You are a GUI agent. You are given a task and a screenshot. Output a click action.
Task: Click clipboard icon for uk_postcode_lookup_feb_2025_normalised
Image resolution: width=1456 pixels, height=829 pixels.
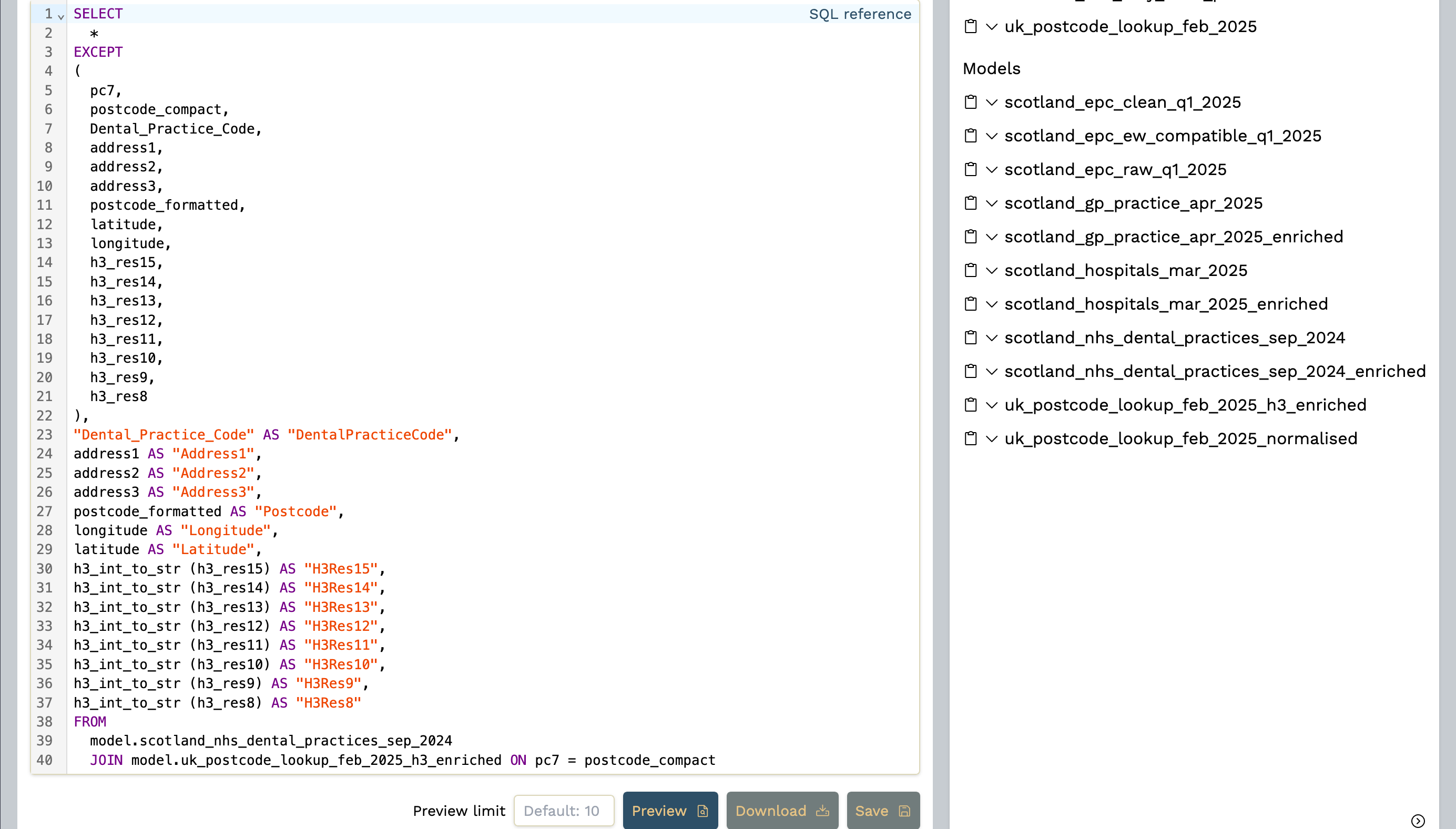point(970,438)
